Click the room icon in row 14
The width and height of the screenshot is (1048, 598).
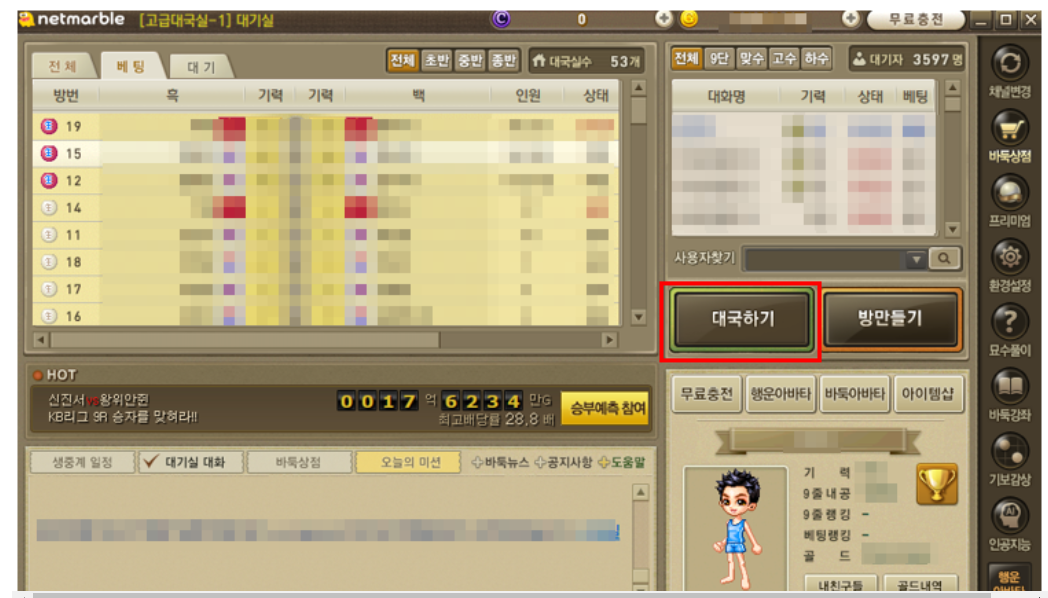point(49,208)
